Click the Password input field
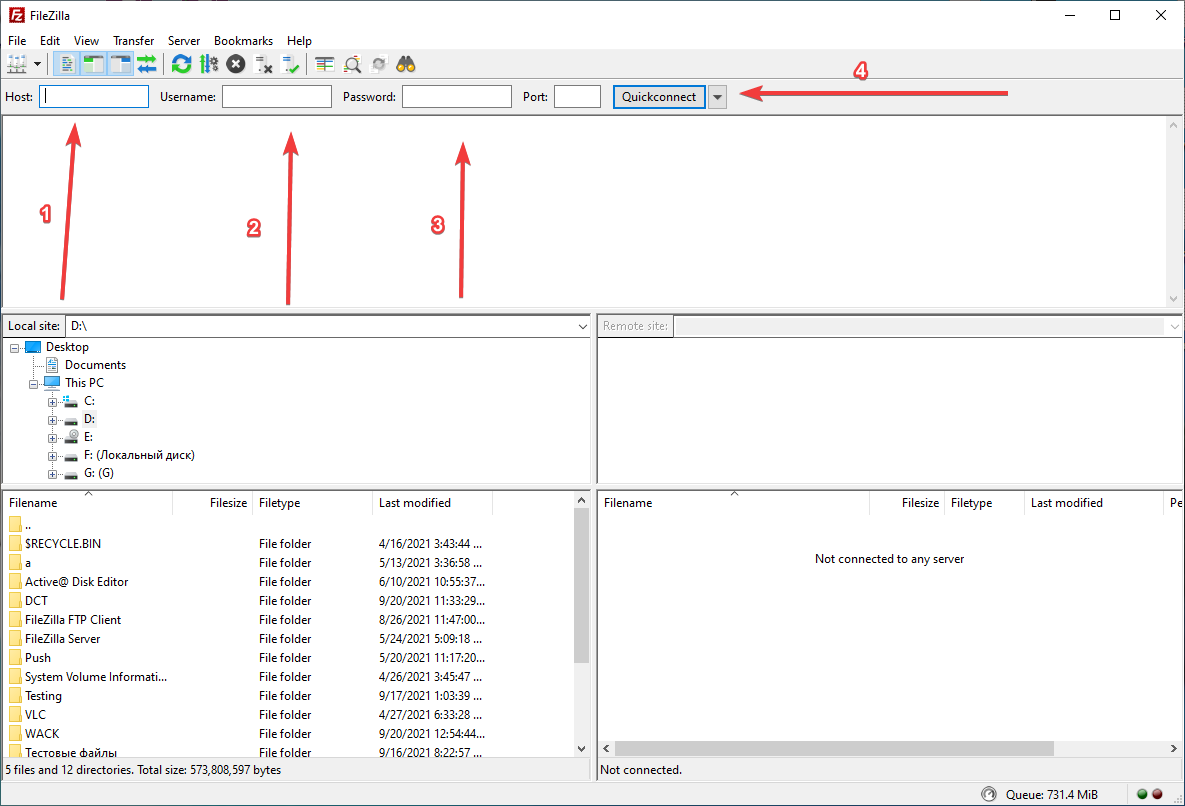 456,97
